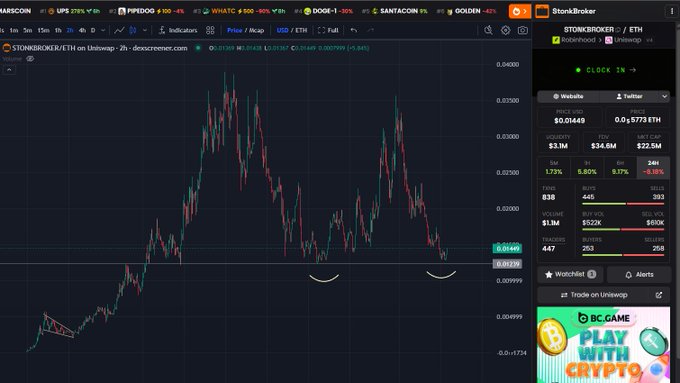The width and height of the screenshot is (680, 383).
Task: Open the token Website link
Action: (x=568, y=96)
